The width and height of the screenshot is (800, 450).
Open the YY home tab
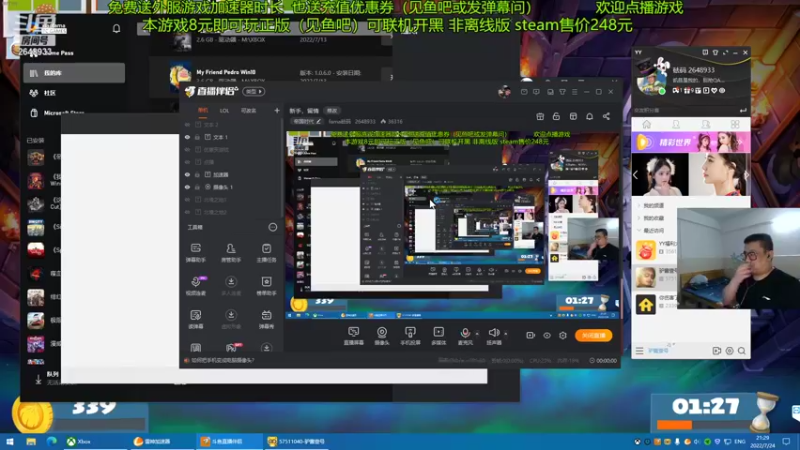[x=646, y=124]
